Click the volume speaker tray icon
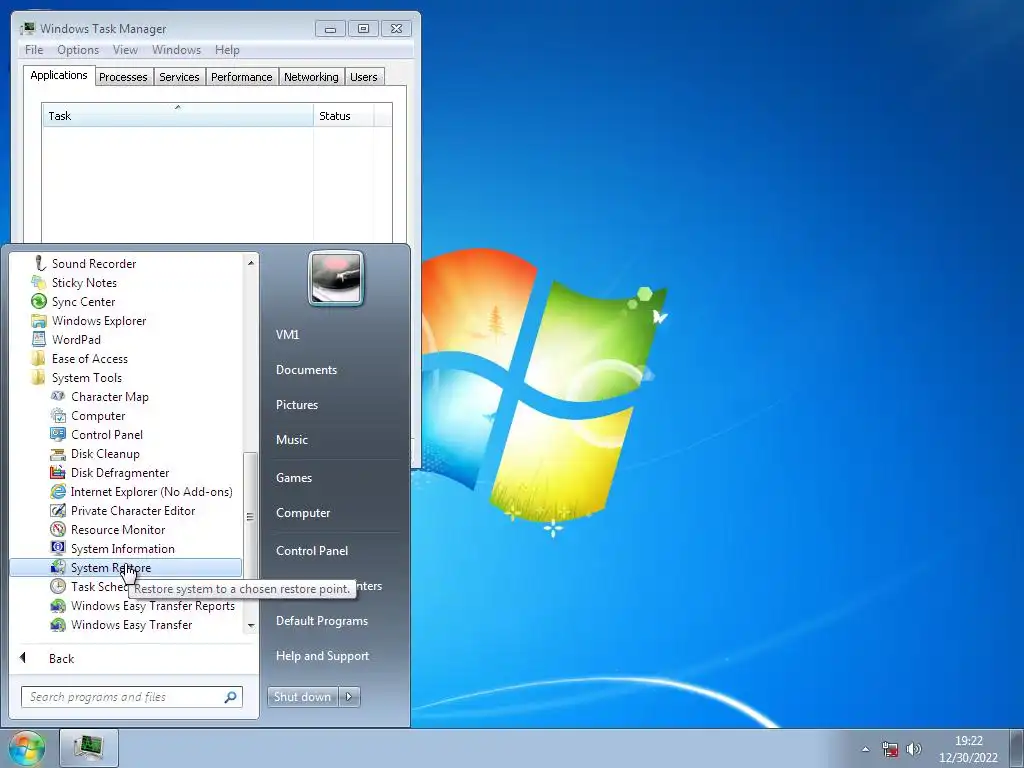 (914, 749)
